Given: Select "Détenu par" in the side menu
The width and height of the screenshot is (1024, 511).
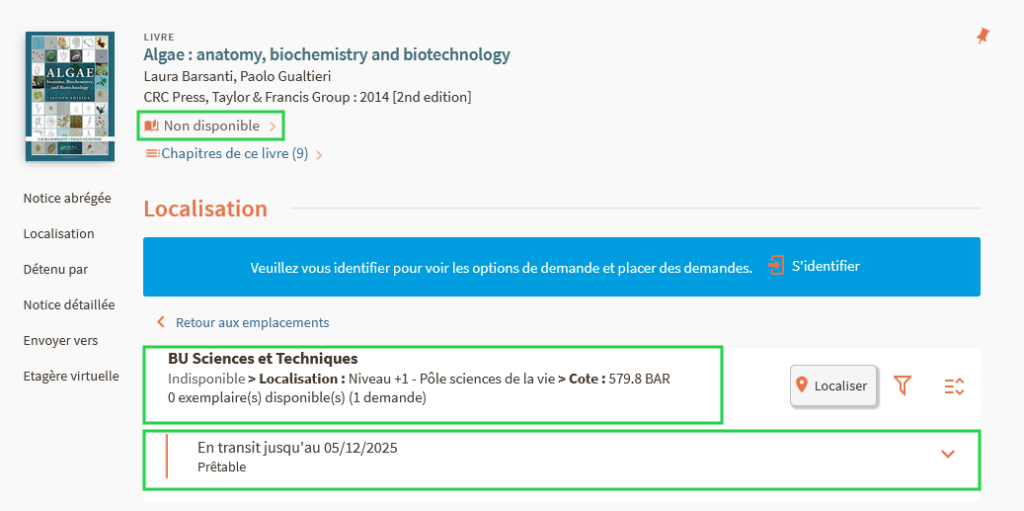Looking at the screenshot, I should tap(55, 269).
